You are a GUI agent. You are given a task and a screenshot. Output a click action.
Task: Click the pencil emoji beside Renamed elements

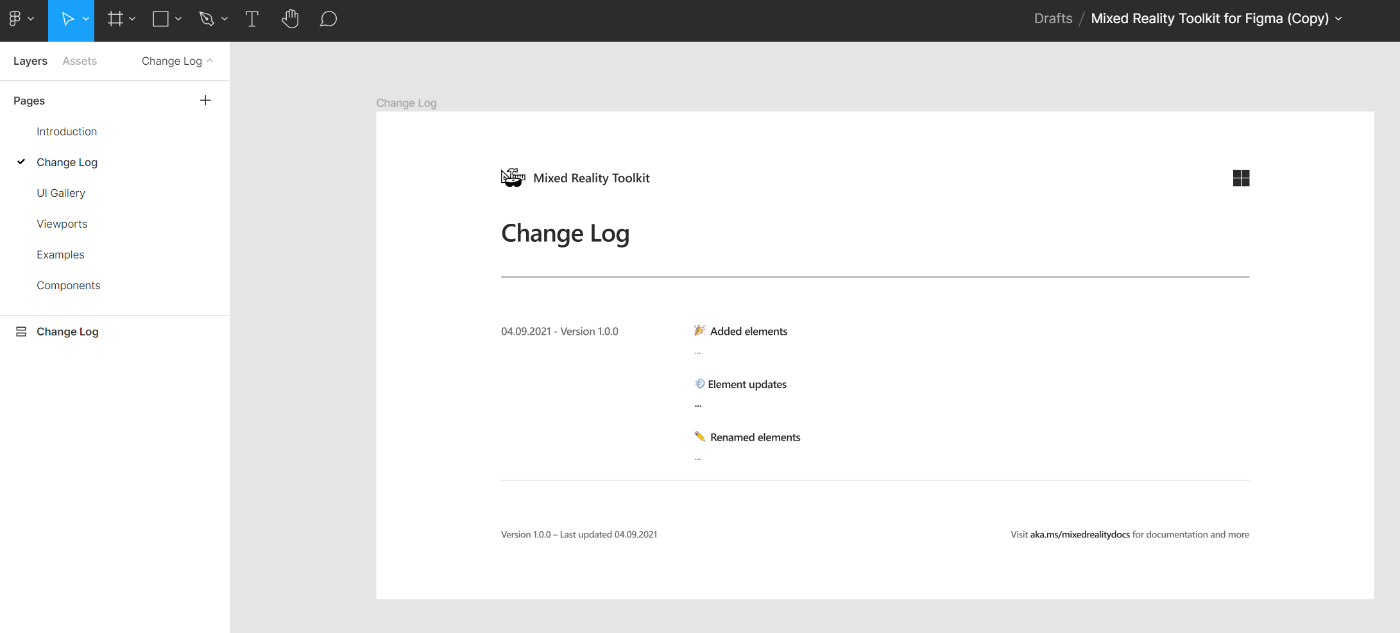coord(700,437)
